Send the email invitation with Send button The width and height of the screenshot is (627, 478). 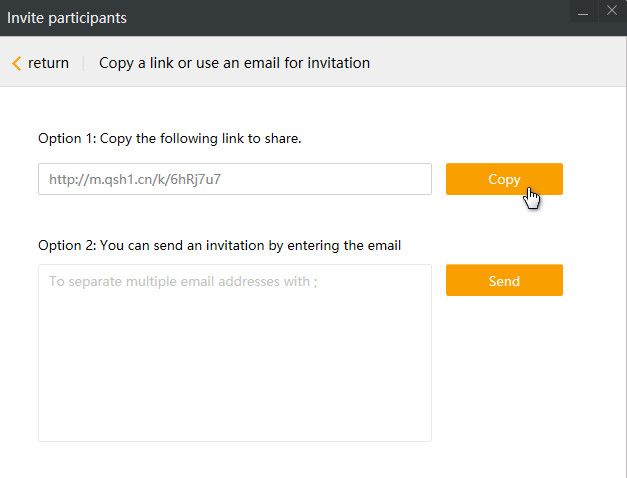pos(504,281)
